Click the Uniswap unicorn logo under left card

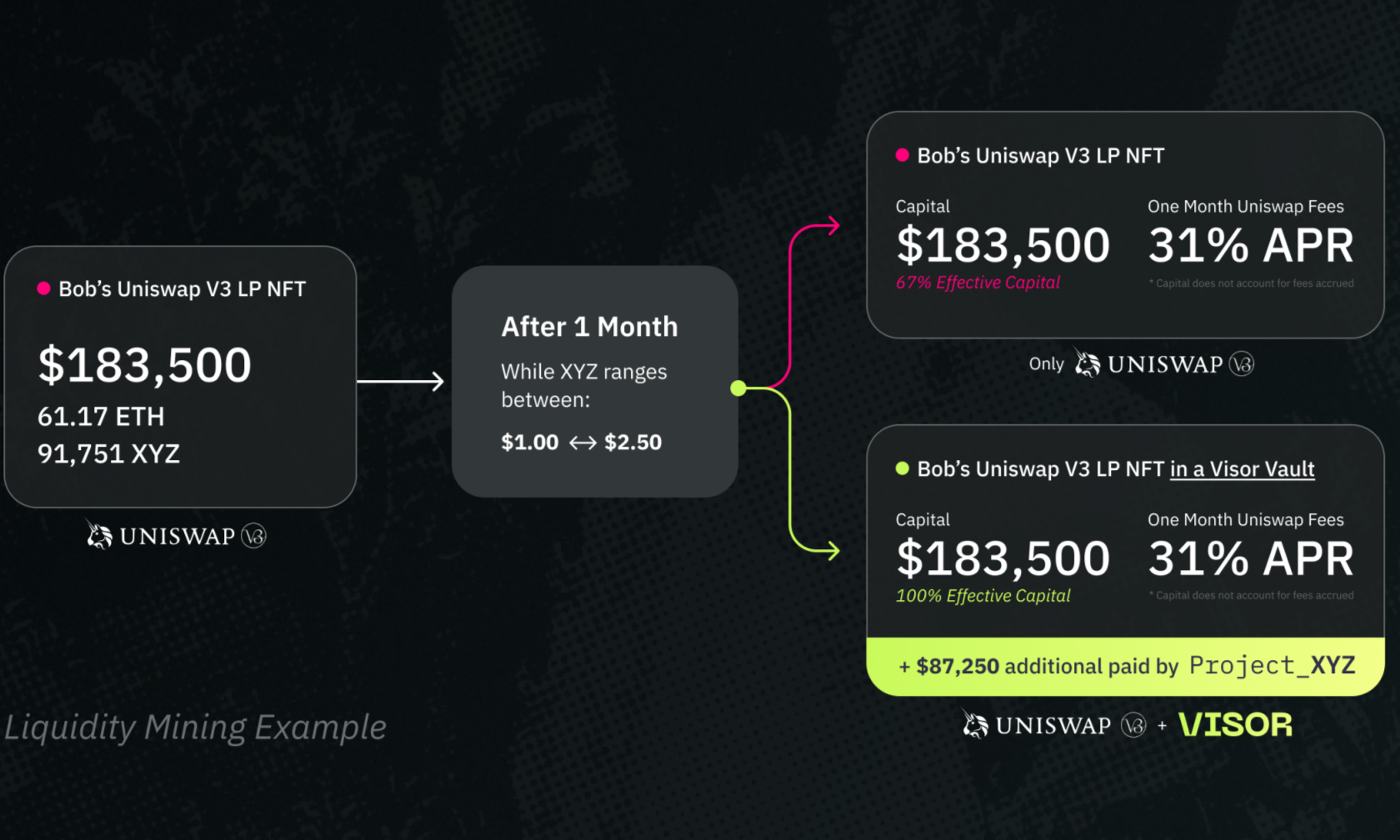[x=99, y=534]
